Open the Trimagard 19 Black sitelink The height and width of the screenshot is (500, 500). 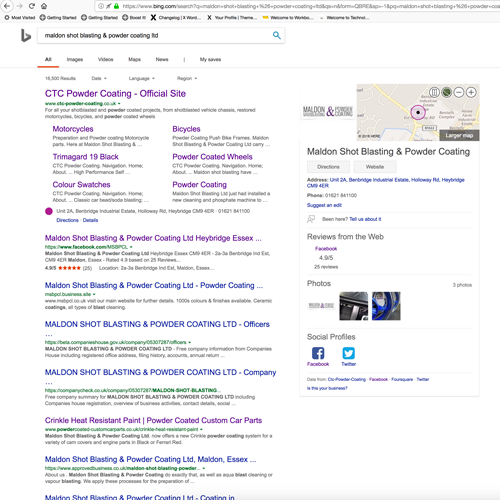85,157
